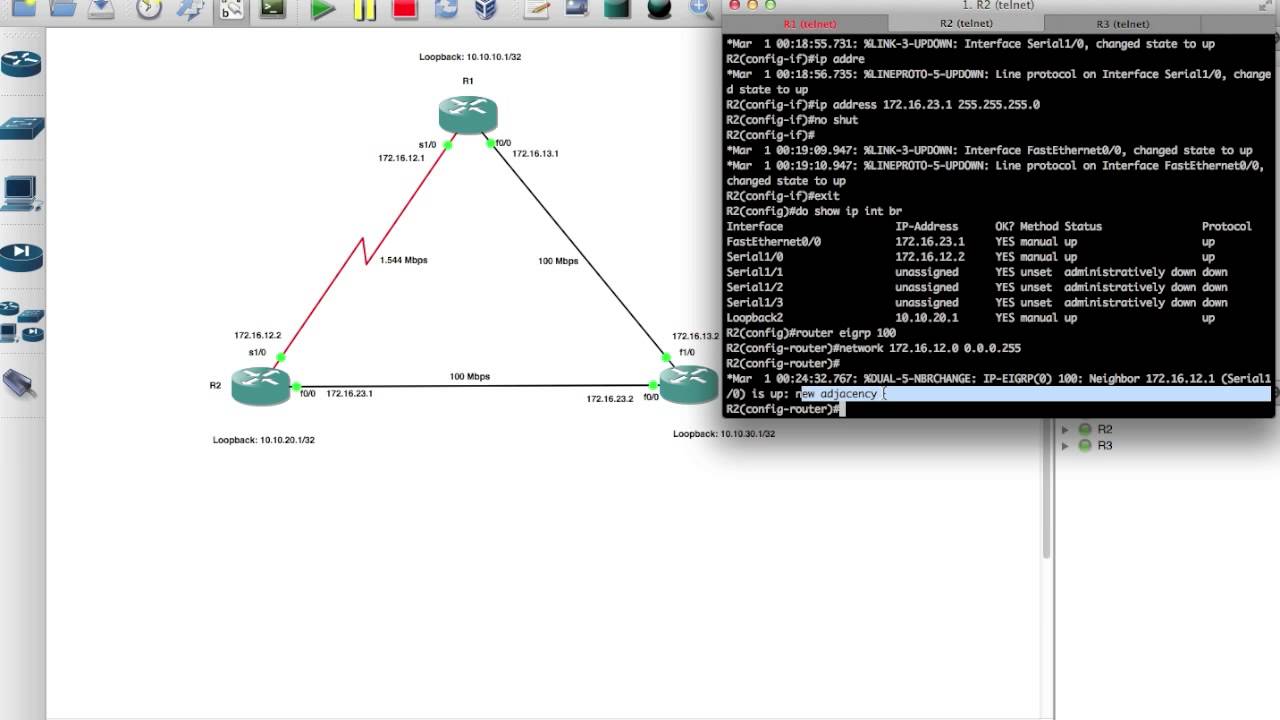
Task: Click the zoom in magnifier icon
Action: pyautogui.click(x=701, y=8)
